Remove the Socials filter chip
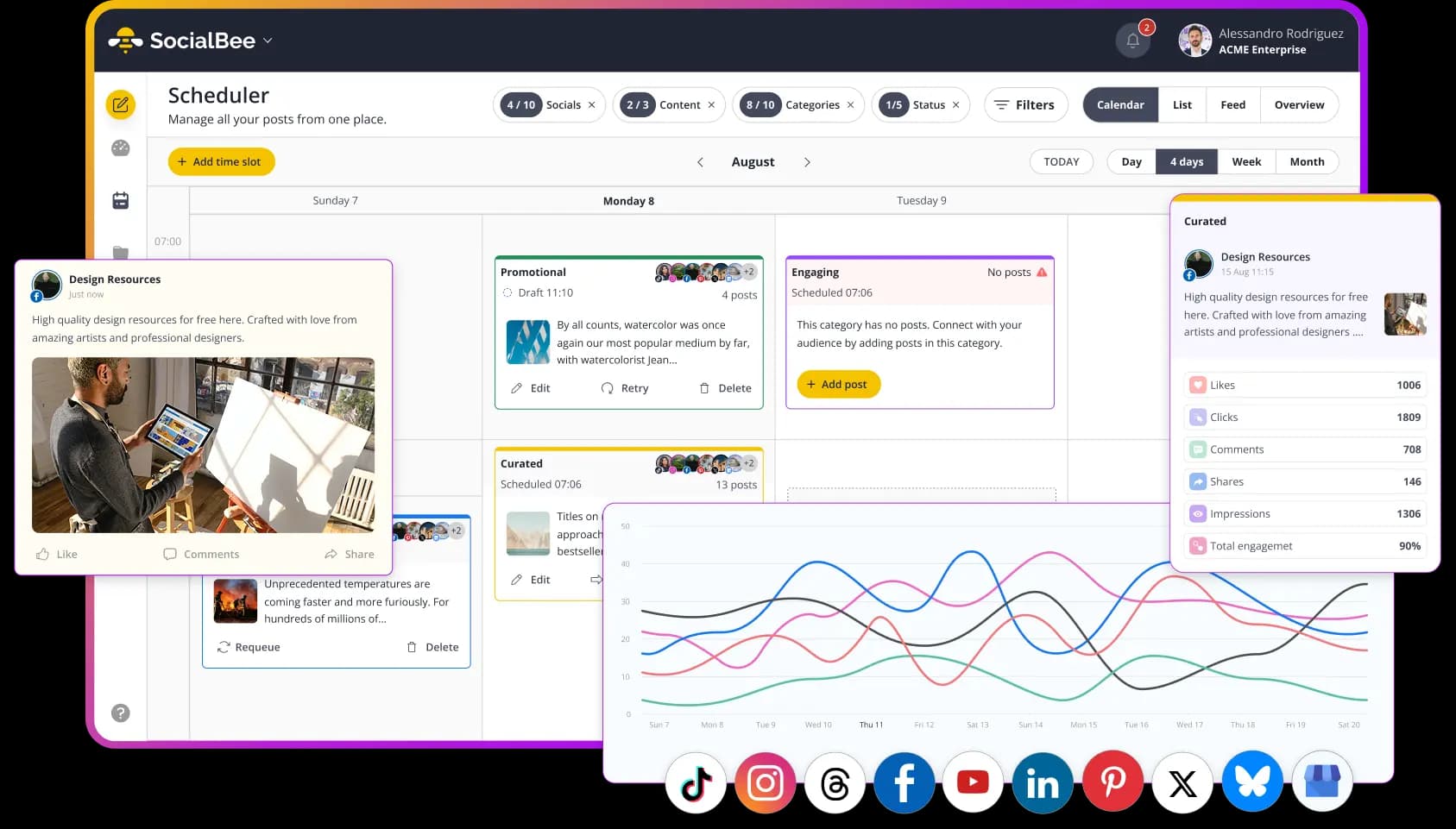The width and height of the screenshot is (1456, 829). coord(592,105)
